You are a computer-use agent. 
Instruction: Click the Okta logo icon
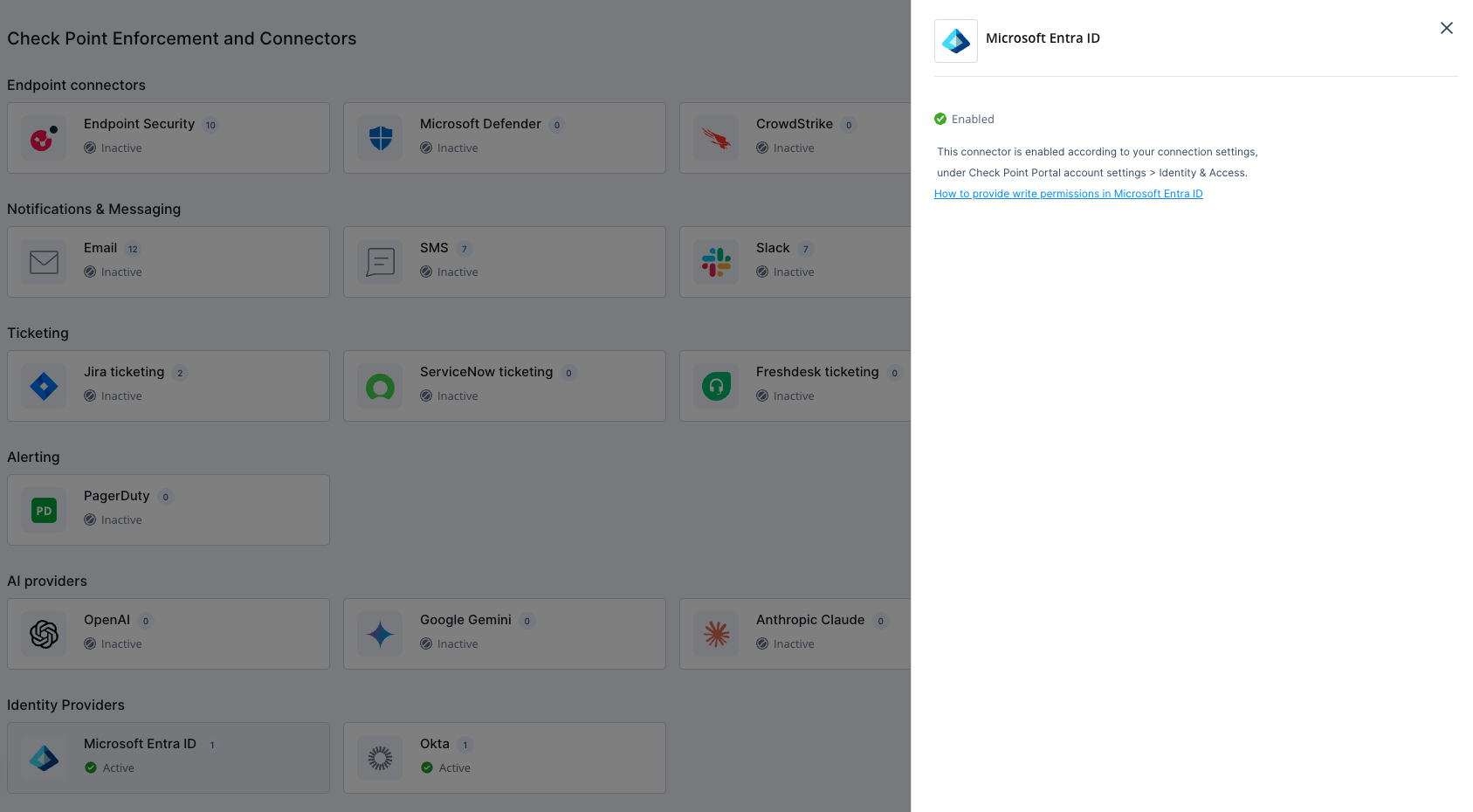[380, 758]
